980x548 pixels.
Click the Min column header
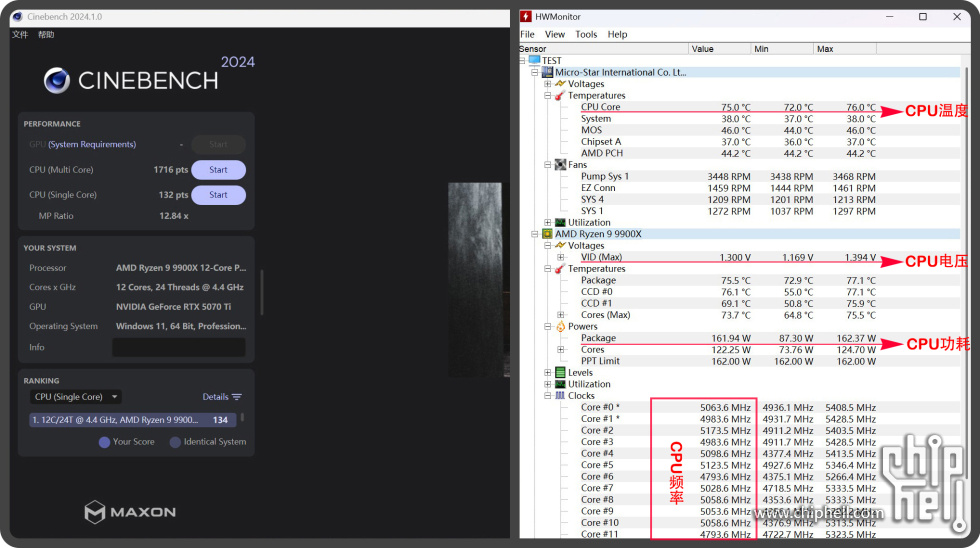click(x=782, y=49)
